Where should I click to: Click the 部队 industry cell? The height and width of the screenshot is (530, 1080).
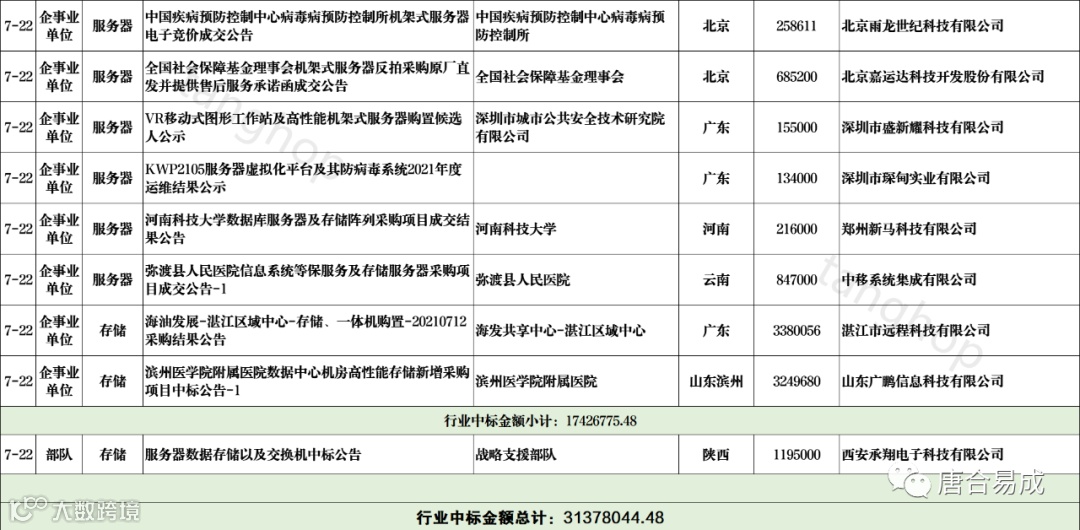(59, 455)
